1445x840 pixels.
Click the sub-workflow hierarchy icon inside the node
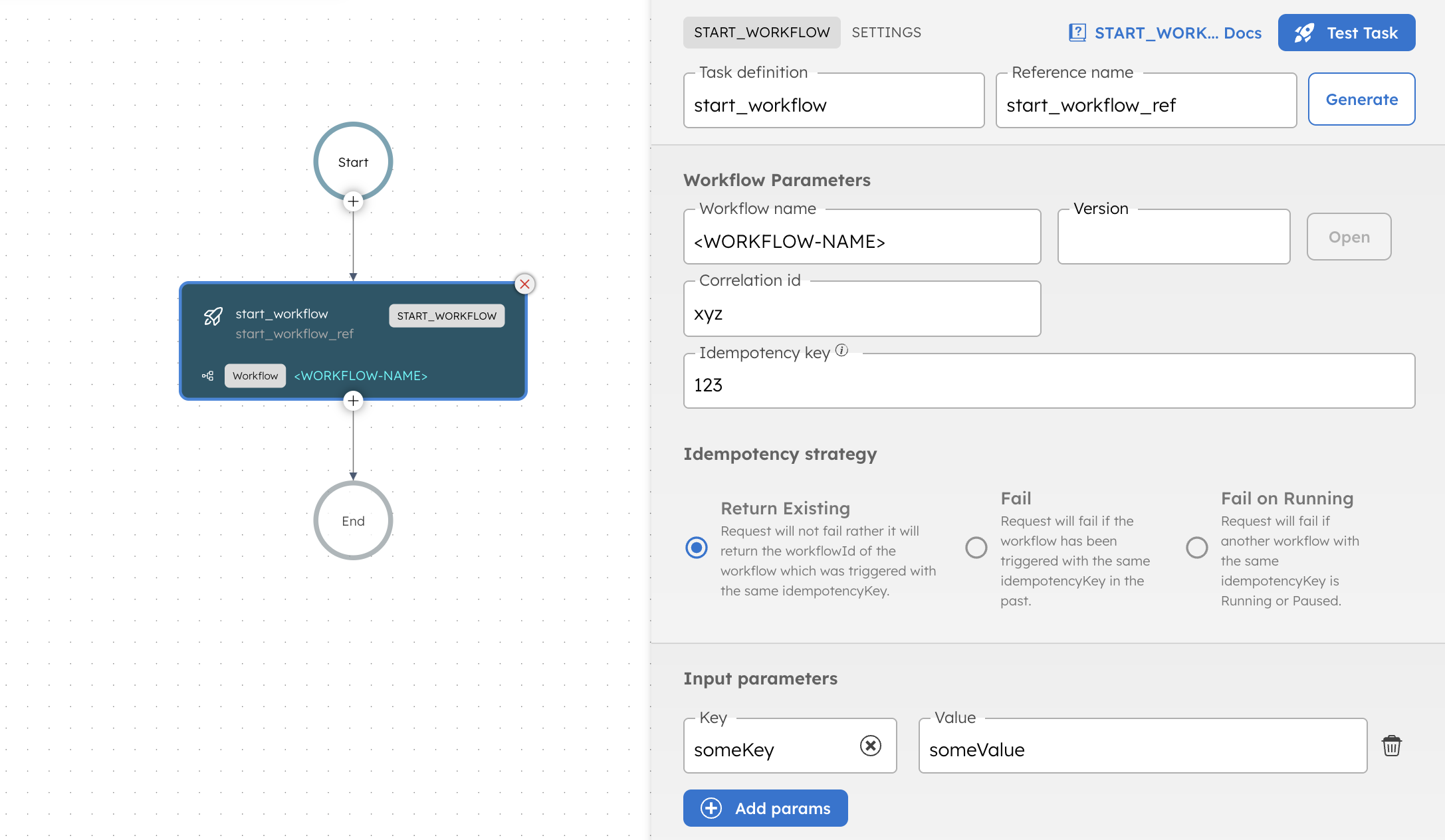pyautogui.click(x=207, y=375)
